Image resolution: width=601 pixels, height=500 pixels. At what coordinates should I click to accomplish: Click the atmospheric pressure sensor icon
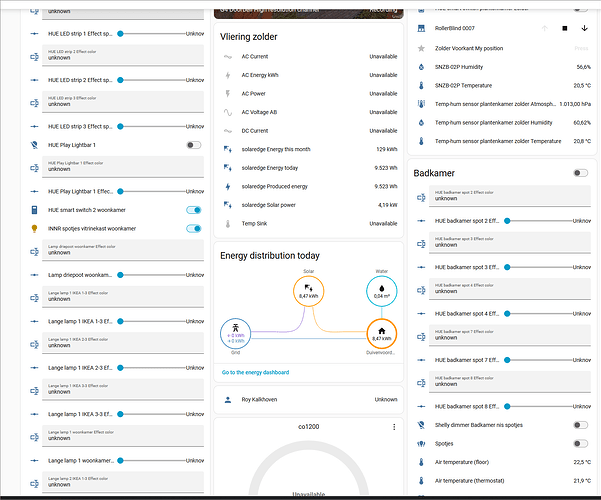421,104
